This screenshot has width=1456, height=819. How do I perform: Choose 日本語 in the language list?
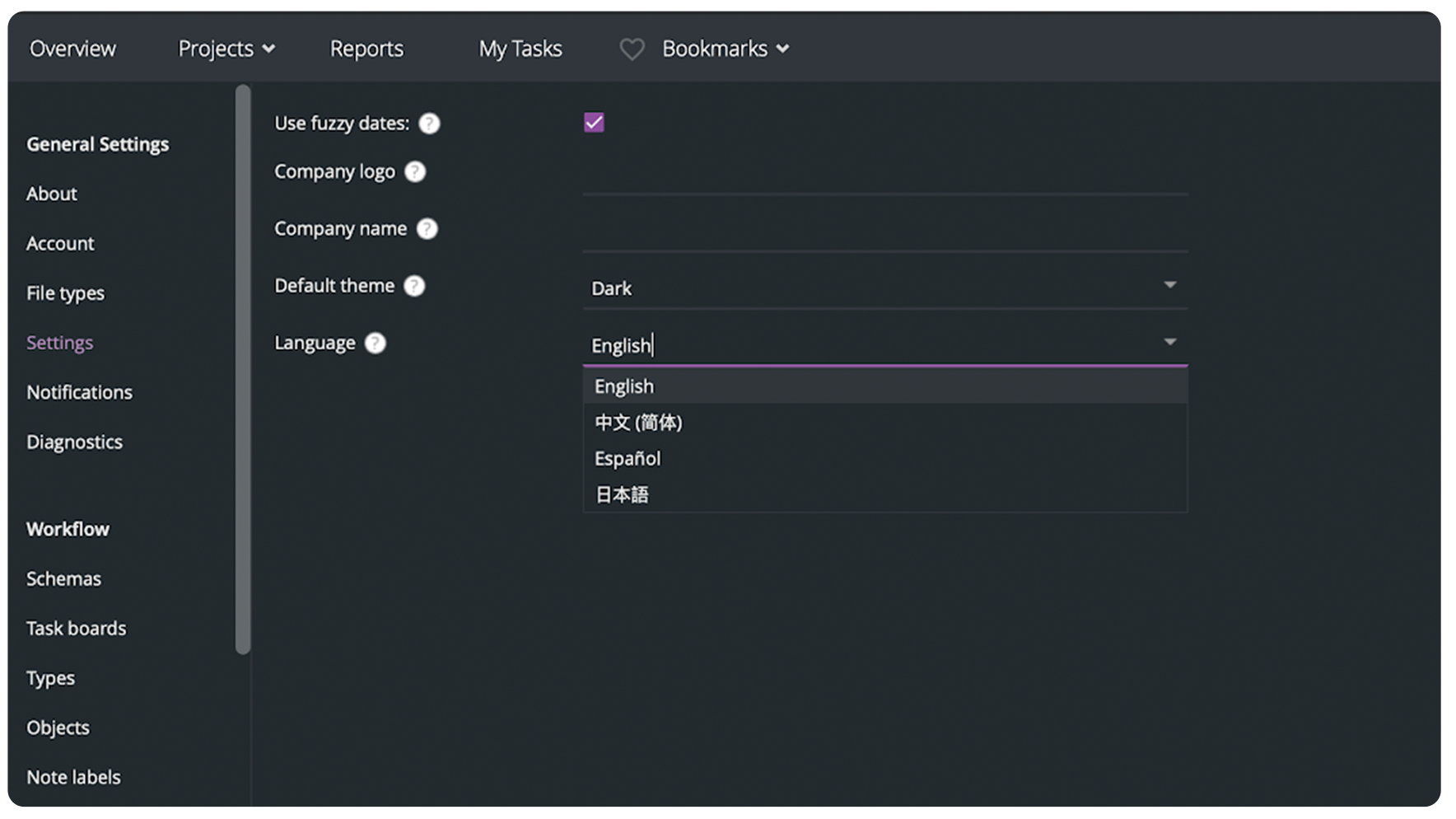(x=884, y=494)
